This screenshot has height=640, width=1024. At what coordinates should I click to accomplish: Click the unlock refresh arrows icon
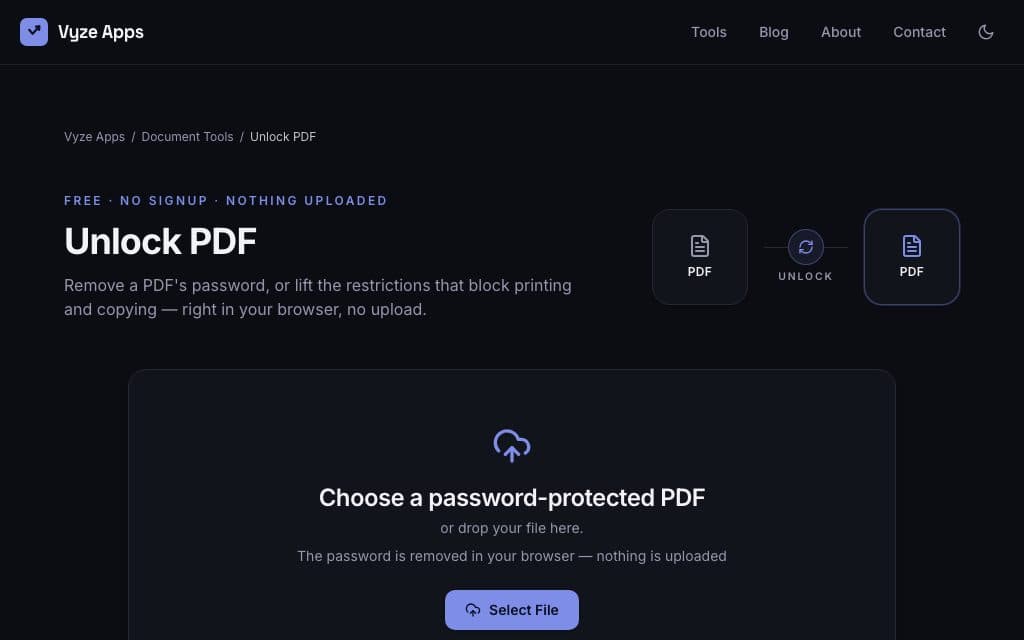click(805, 247)
